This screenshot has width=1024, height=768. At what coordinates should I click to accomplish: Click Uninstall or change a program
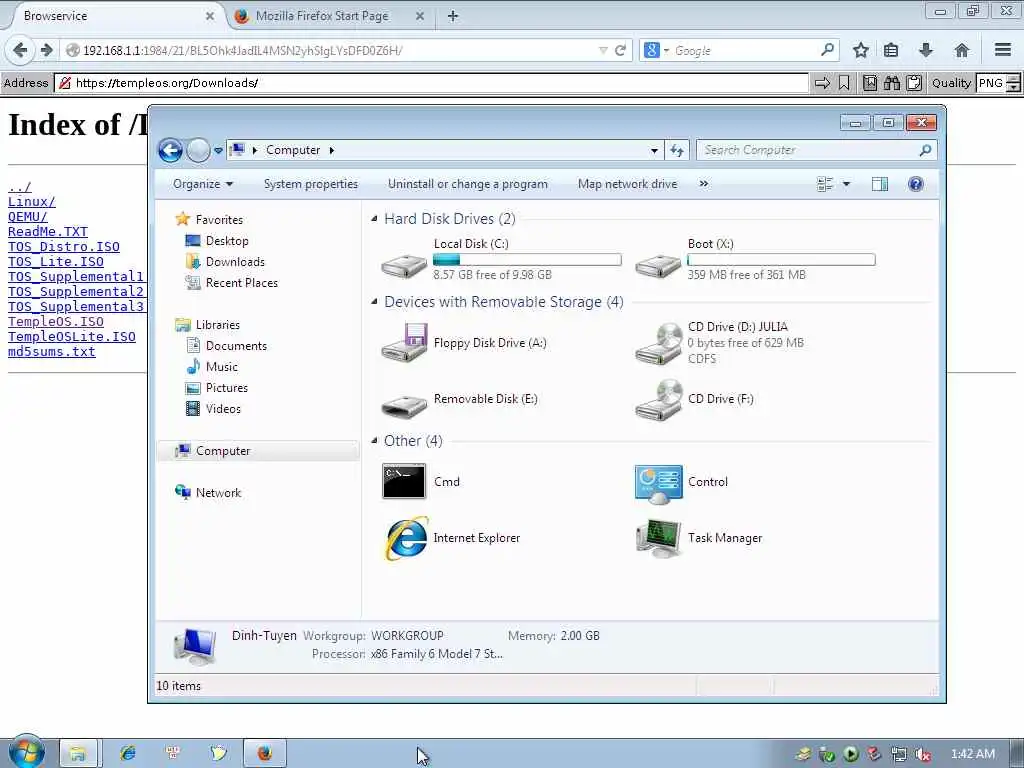pos(468,184)
